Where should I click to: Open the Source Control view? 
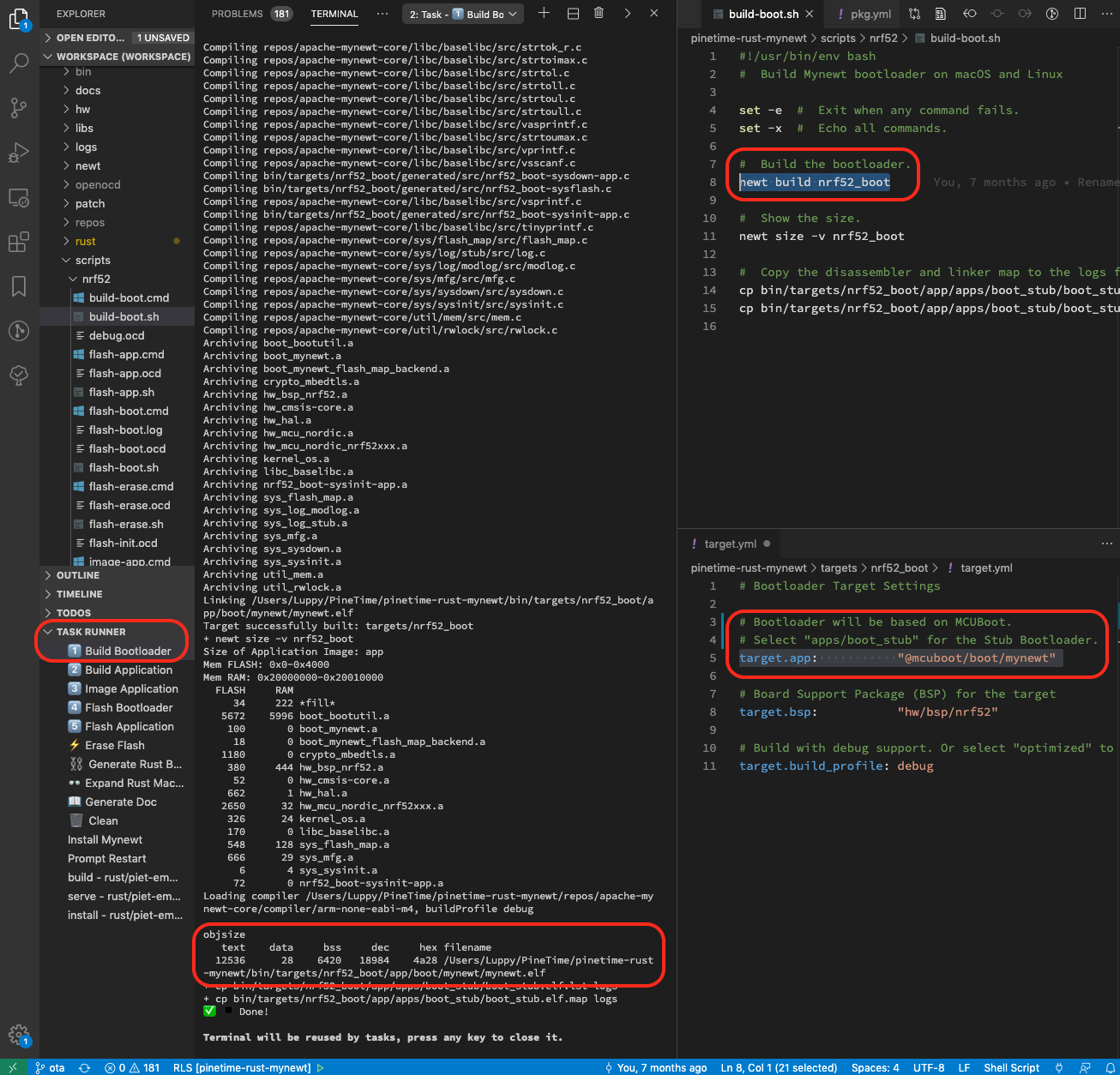[x=19, y=108]
